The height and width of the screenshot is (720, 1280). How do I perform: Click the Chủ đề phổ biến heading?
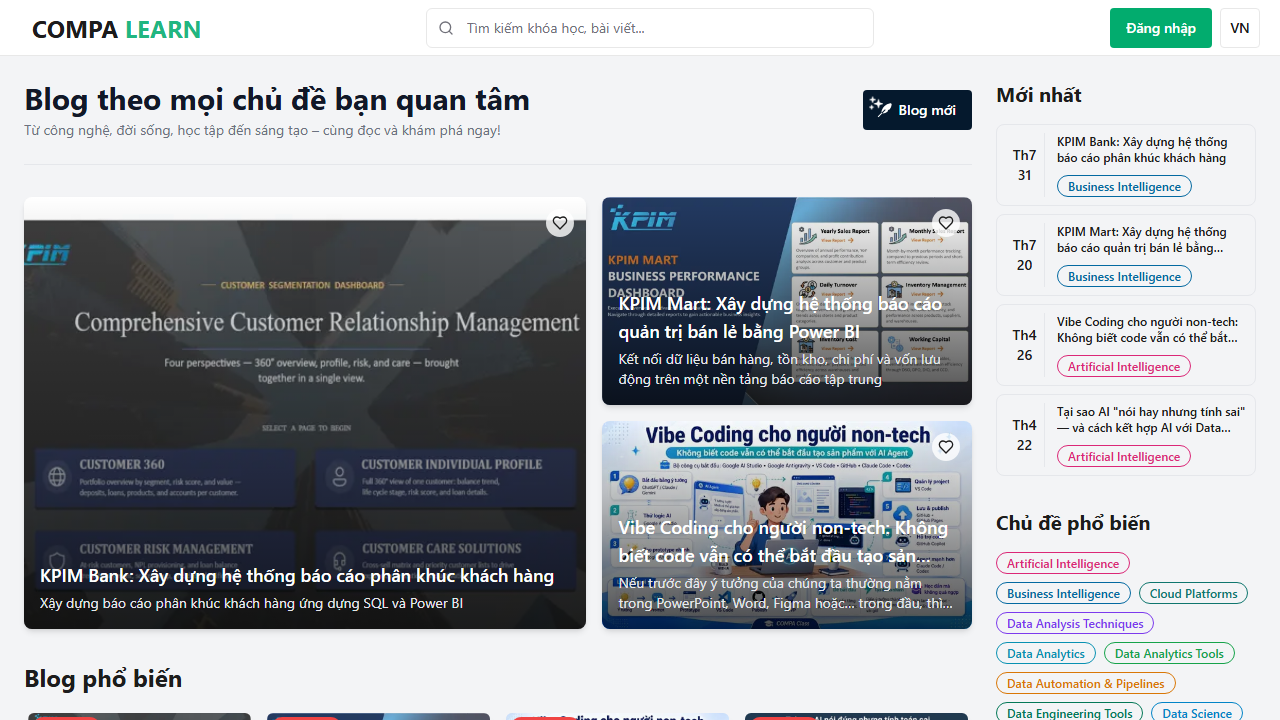pos(1073,523)
